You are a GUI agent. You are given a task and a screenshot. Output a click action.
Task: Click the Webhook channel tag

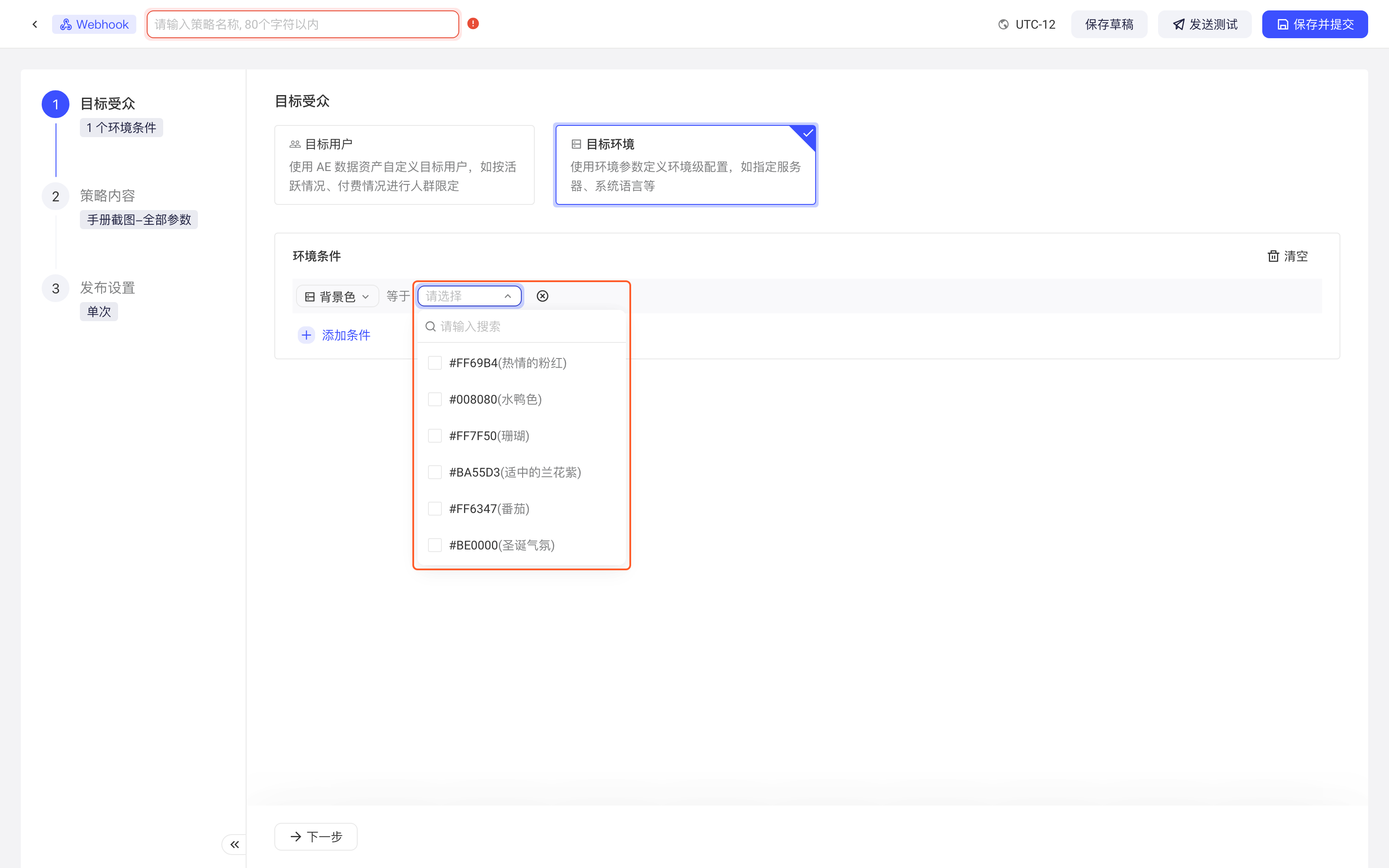94,24
